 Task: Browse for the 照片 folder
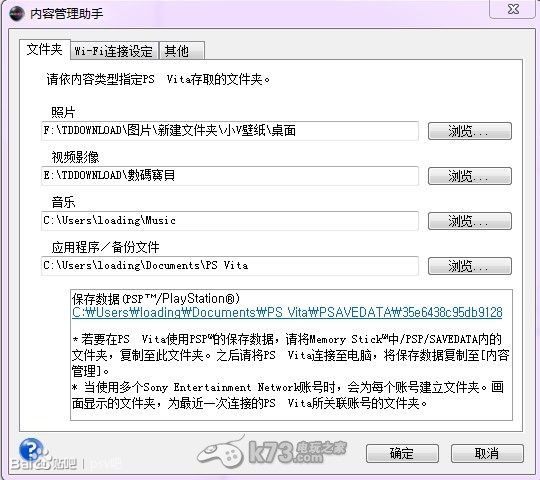click(470, 131)
